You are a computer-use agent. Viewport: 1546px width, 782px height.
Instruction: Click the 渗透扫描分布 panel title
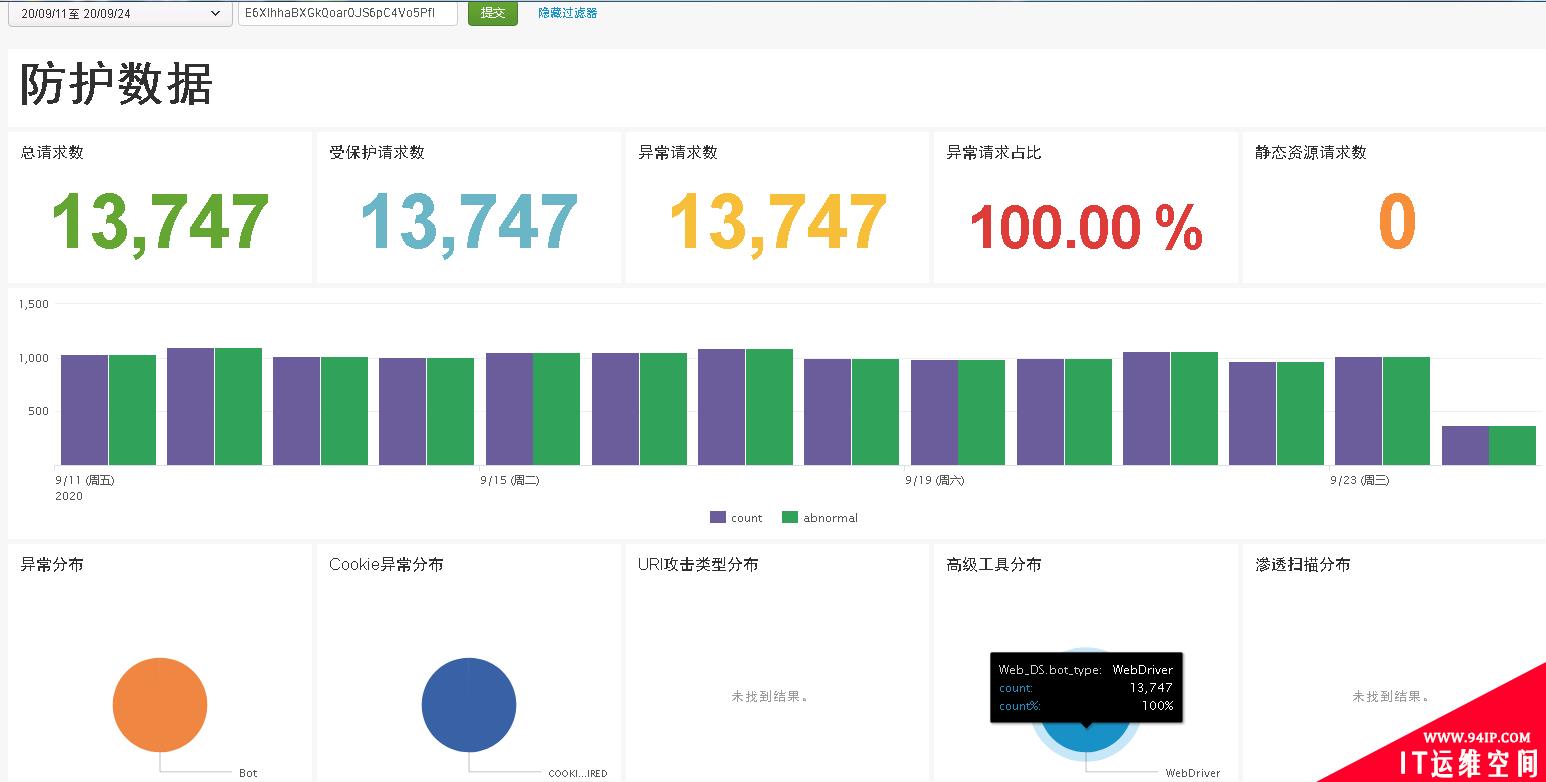(x=1303, y=564)
